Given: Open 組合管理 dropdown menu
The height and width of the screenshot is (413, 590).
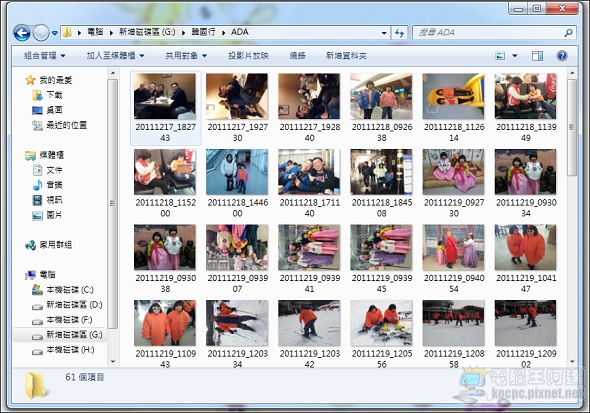Looking at the screenshot, I should click(x=44, y=56).
